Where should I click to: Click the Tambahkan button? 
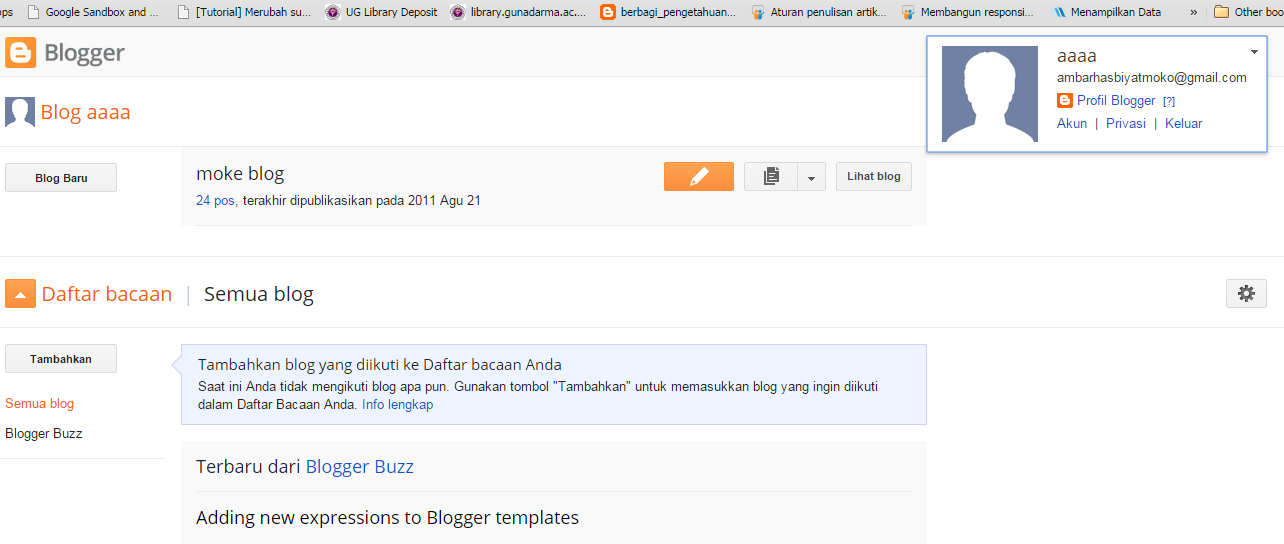click(61, 359)
